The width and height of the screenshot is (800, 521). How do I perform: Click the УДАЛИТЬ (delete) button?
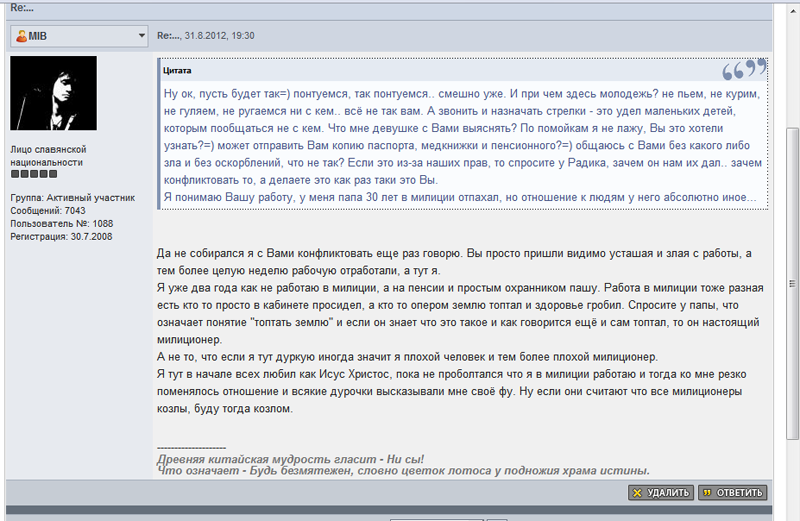(661, 492)
